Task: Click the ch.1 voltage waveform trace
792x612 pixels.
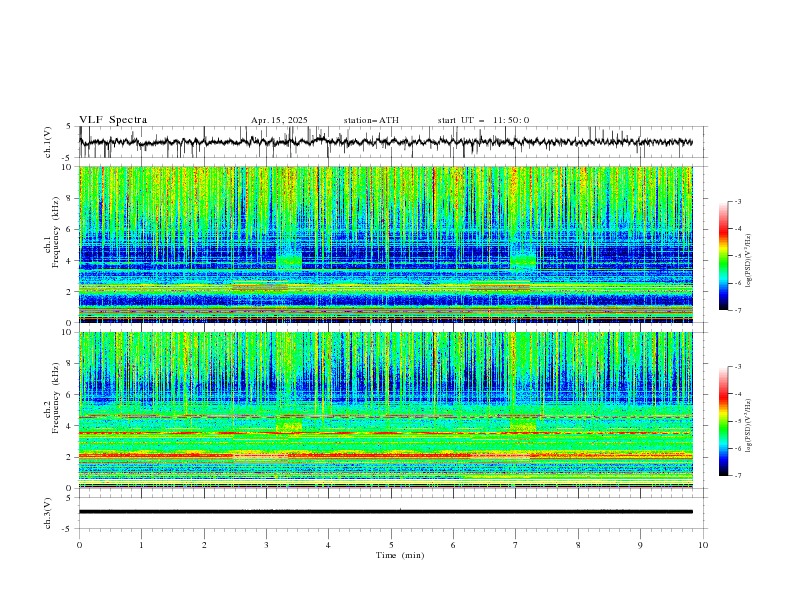Action: [386, 142]
